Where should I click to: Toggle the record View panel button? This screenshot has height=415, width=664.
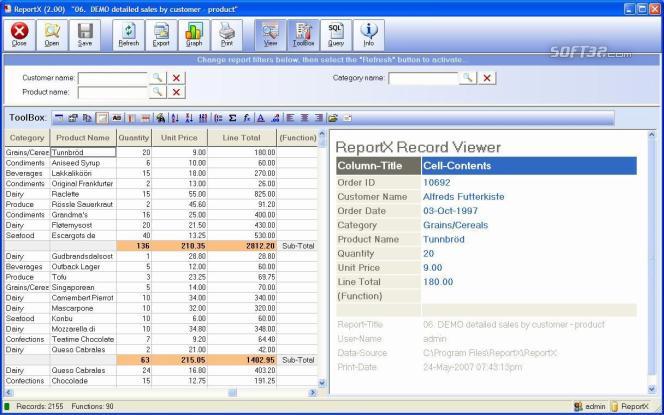click(270, 35)
